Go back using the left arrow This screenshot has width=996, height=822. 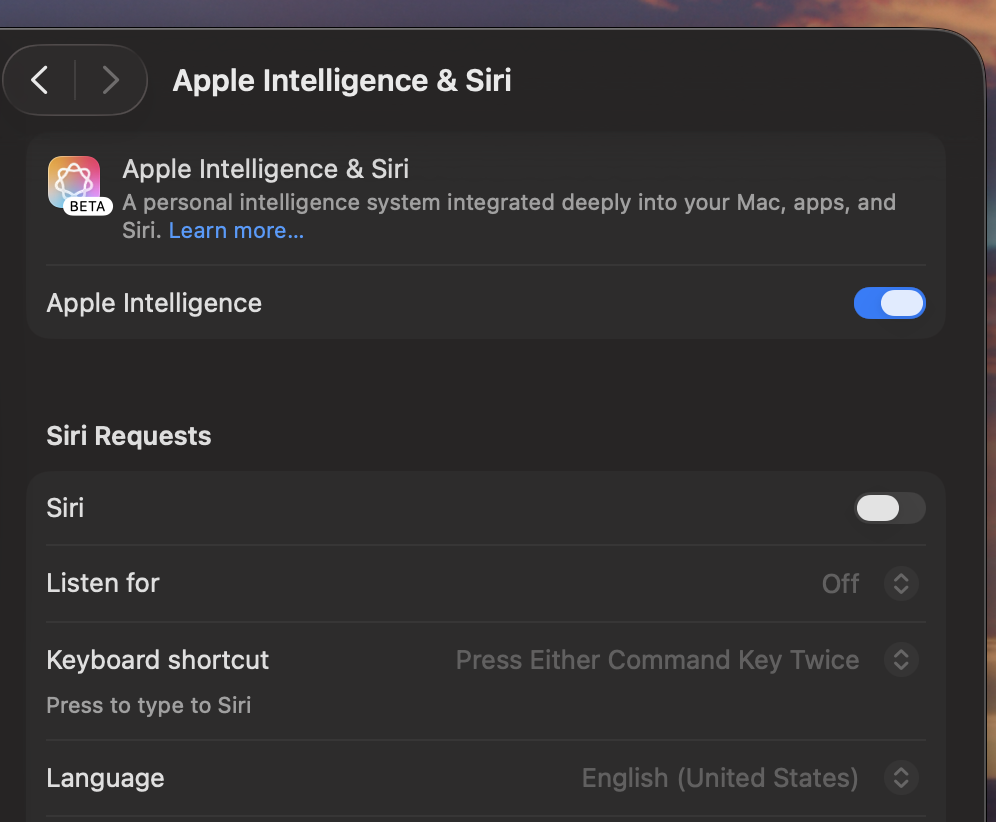(x=40, y=80)
